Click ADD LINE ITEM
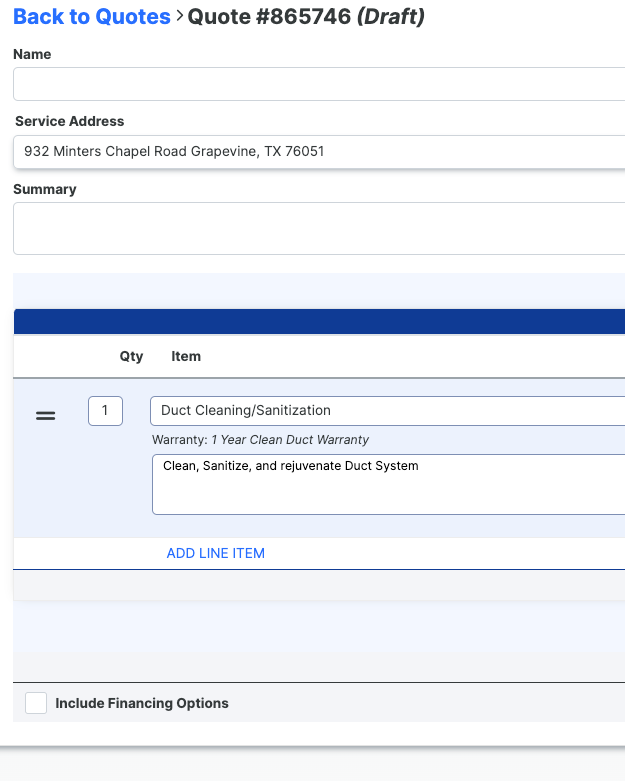The width and height of the screenshot is (625, 781). [x=216, y=553]
